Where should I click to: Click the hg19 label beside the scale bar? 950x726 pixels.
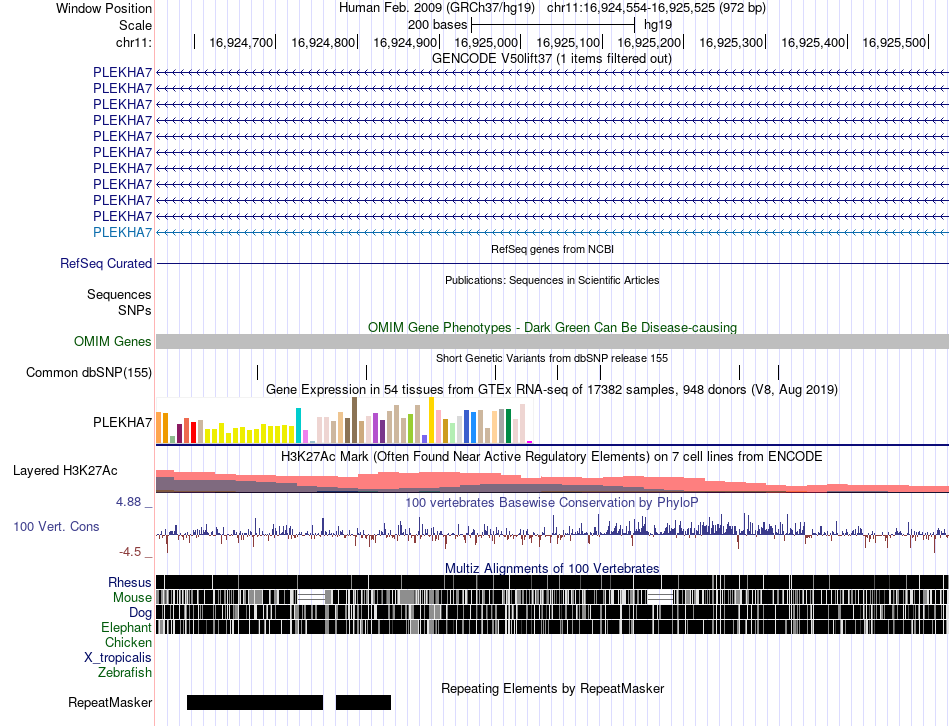658,25
